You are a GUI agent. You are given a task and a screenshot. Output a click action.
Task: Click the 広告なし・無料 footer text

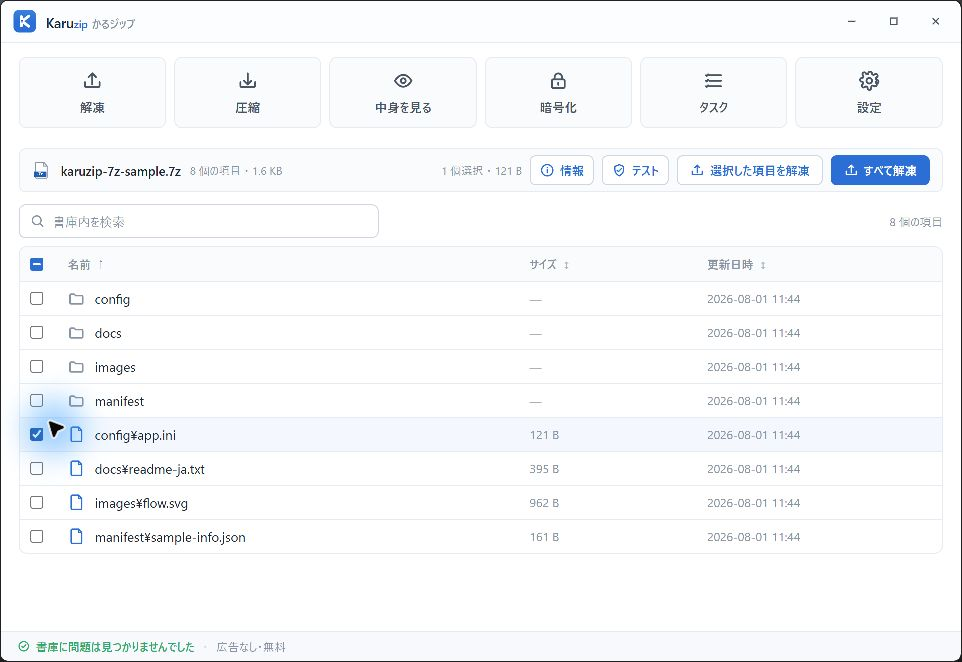(x=251, y=647)
